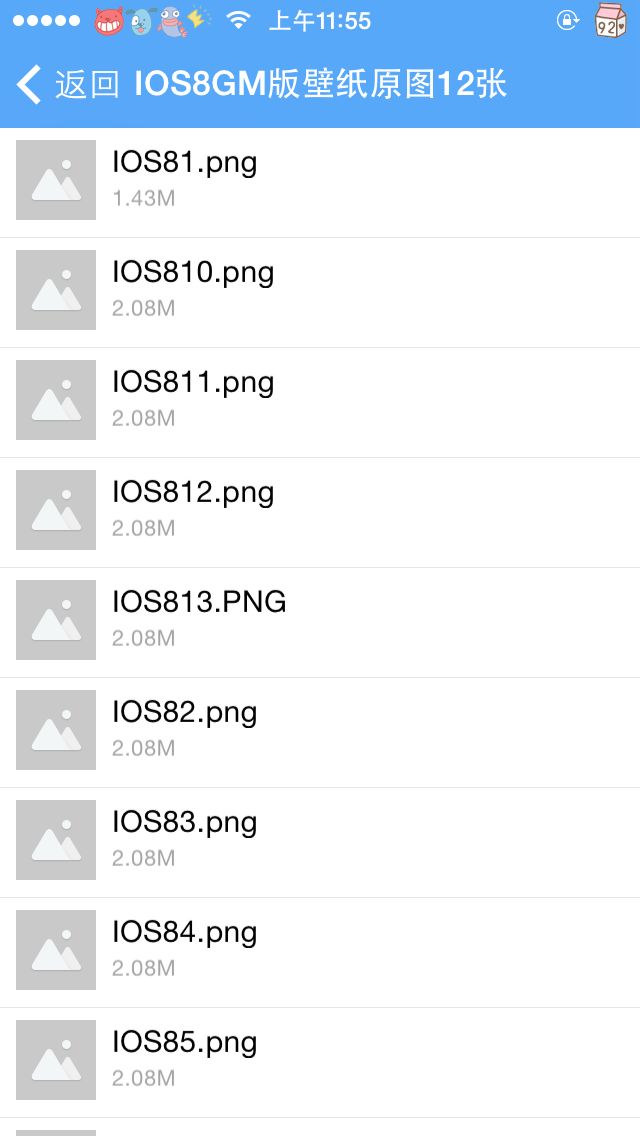Screen dimensions: 640x1136
Task: Open file named IOS813.PNG
Action: pos(199,603)
